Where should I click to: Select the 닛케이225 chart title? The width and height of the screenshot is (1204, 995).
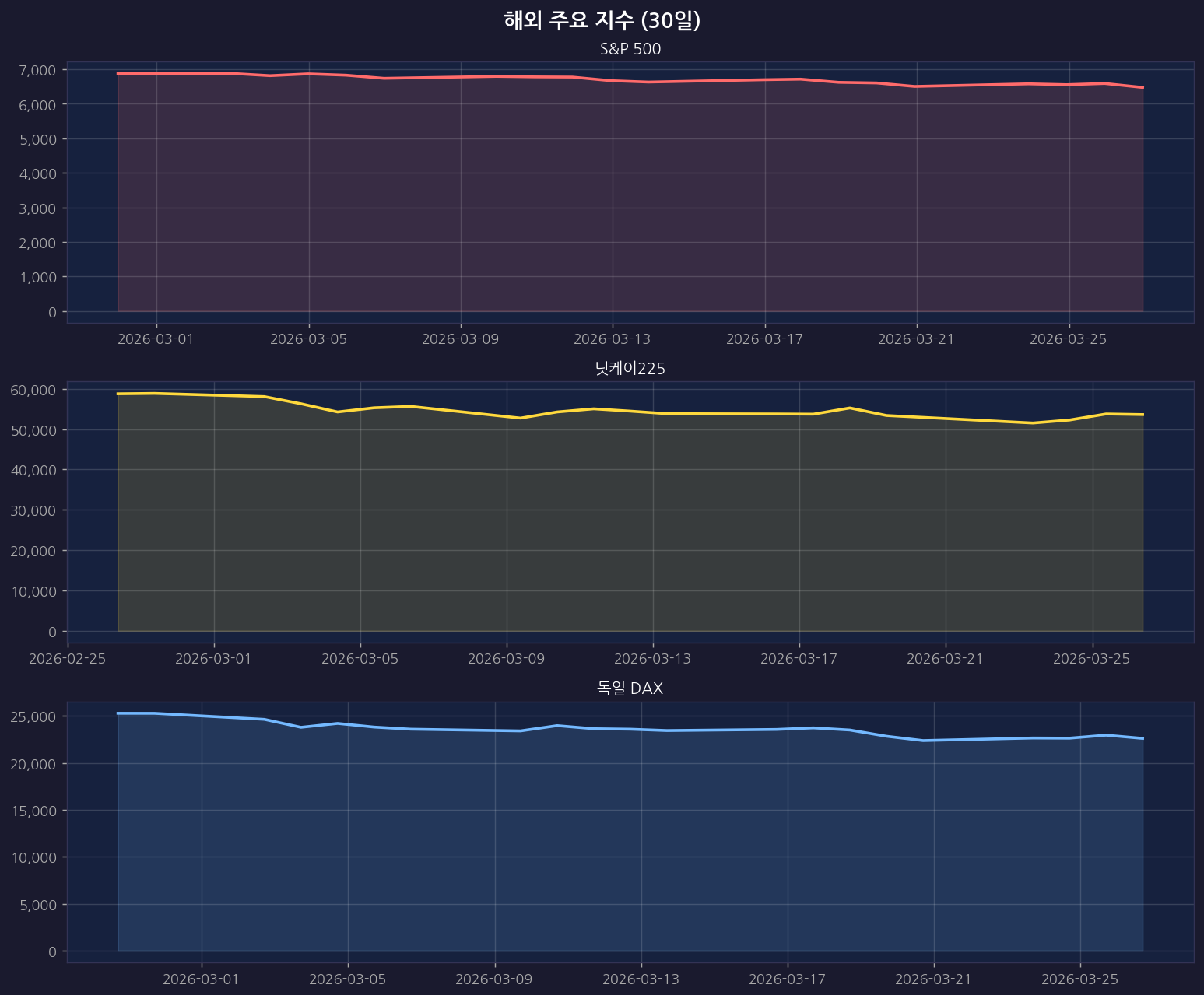[x=630, y=369]
